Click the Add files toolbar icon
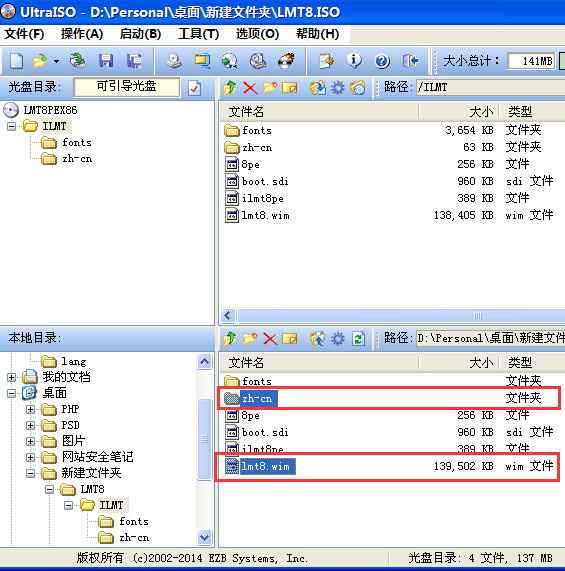565x571 pixels. (x=326, y=60)
